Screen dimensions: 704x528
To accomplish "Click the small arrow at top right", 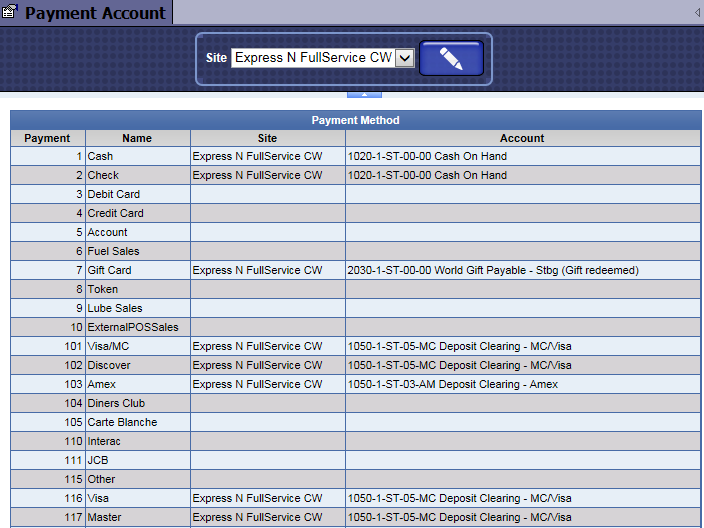I will click(696, 13).
